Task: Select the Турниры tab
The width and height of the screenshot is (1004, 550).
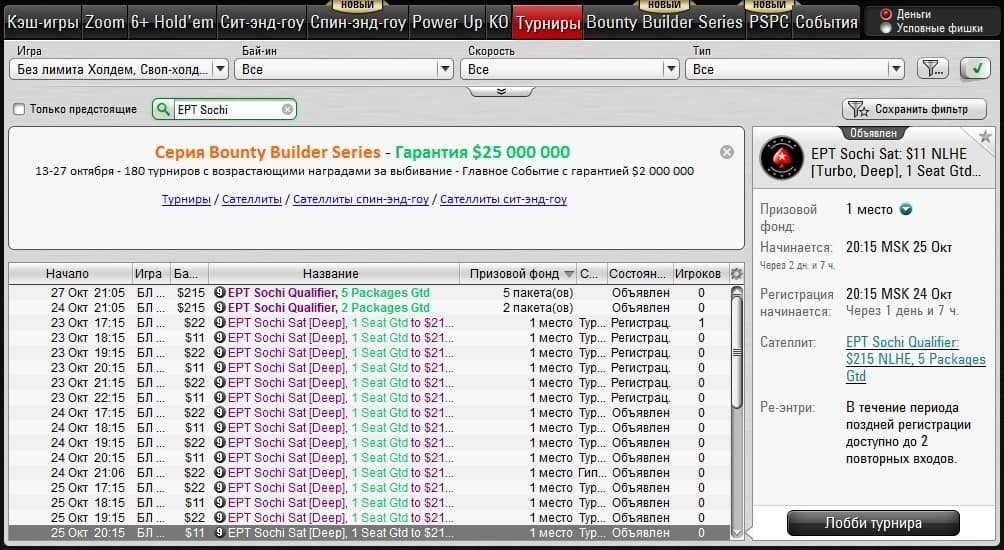Action: [x=548, y=22]
